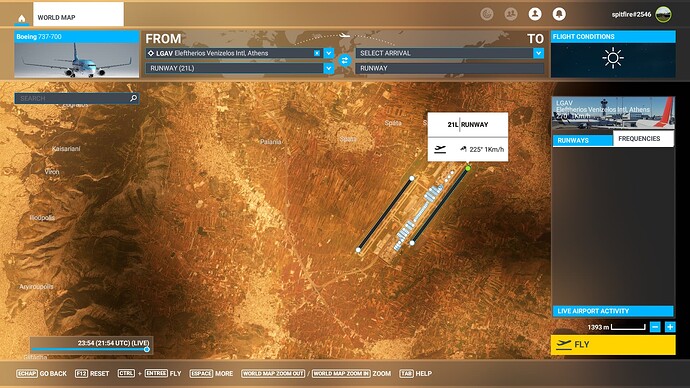Open the user profile icon
This screenshot has width=690, height=388.
tap(535, 14)
